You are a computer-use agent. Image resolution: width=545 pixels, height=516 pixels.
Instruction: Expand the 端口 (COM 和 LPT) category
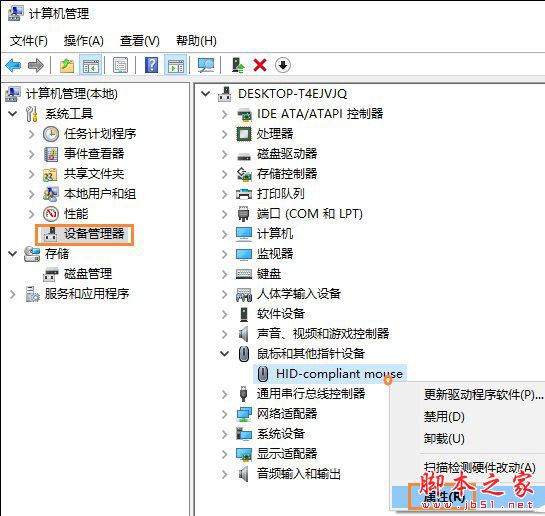[x=225, y=214]
